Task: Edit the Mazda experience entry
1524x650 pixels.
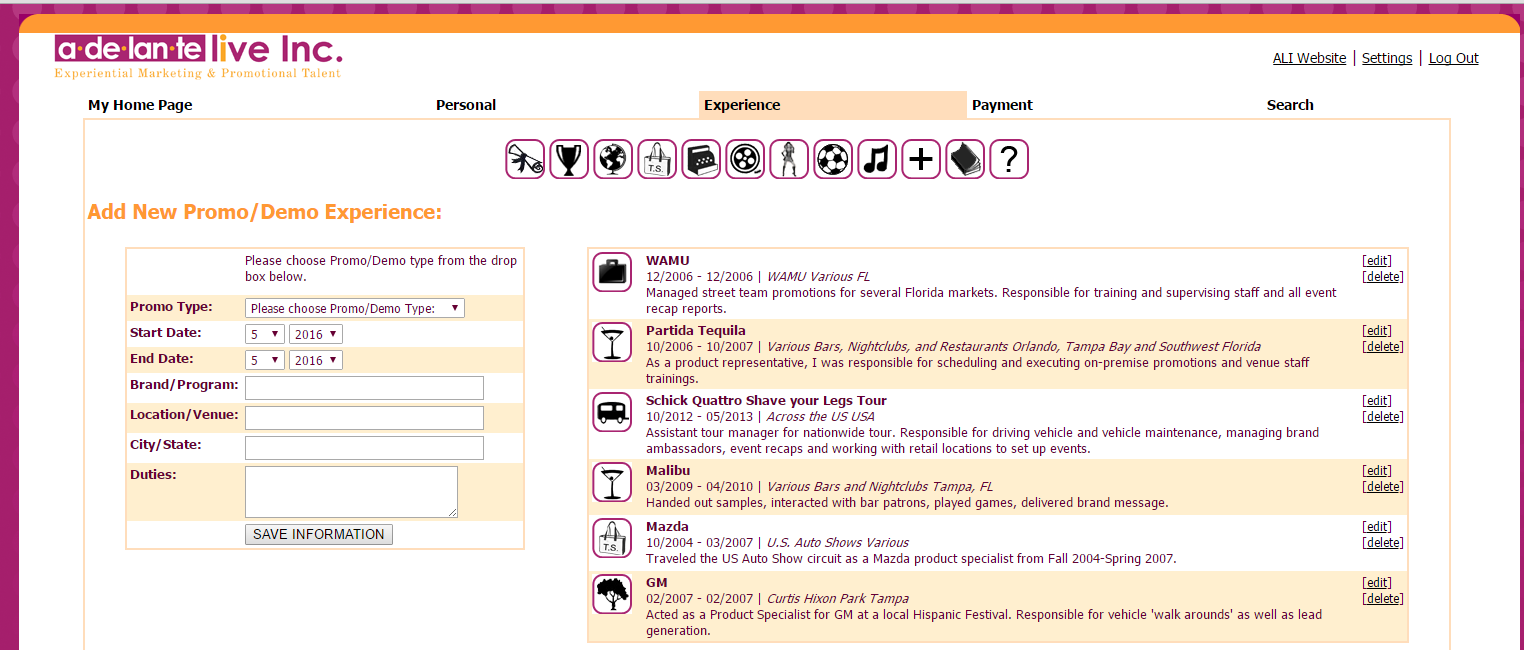Action: click(1377, 527)
